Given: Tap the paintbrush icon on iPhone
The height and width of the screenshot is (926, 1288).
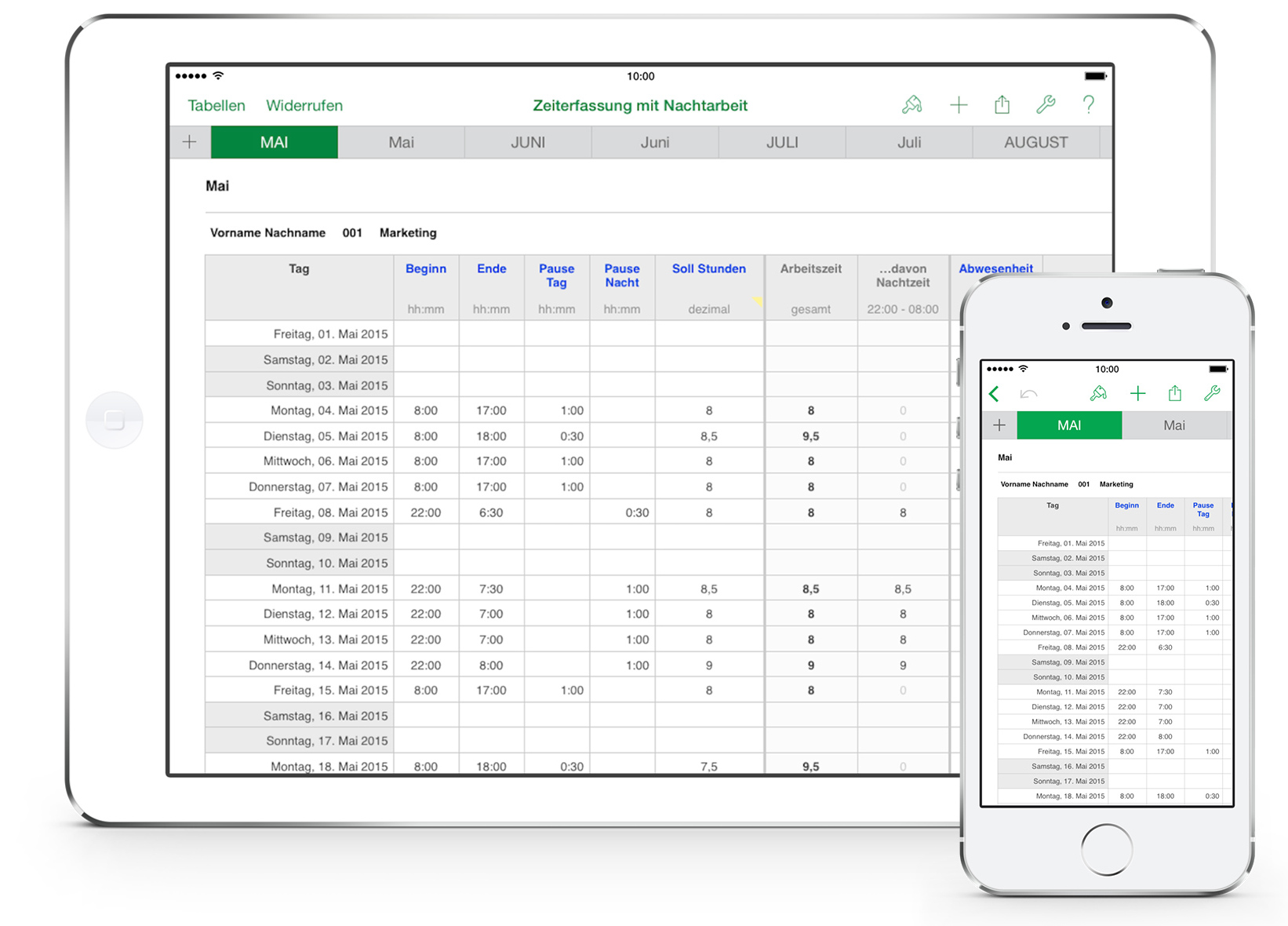Looking at the screenshot, I should [x=1098, y=394].
